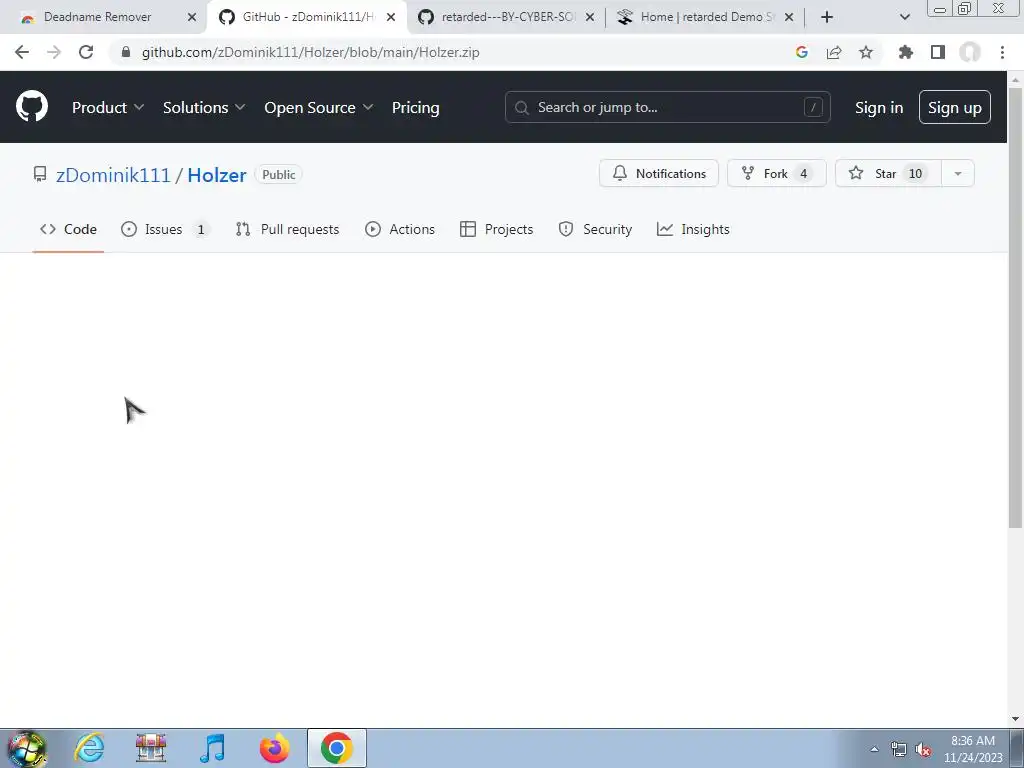The width and height of the screenshot is (1024, 768).
Task: Click the lock icon in the address bar
Action: [126, 52]
